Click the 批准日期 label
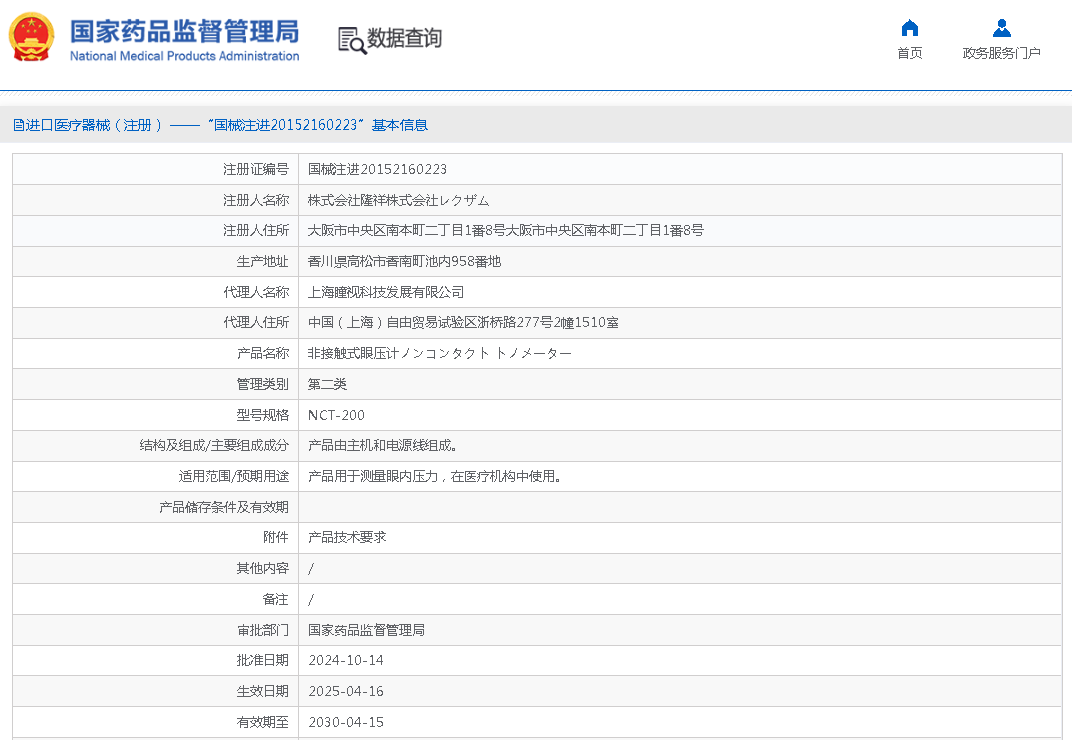Viewport: 1072px width, 740px height. click(263, 661)
